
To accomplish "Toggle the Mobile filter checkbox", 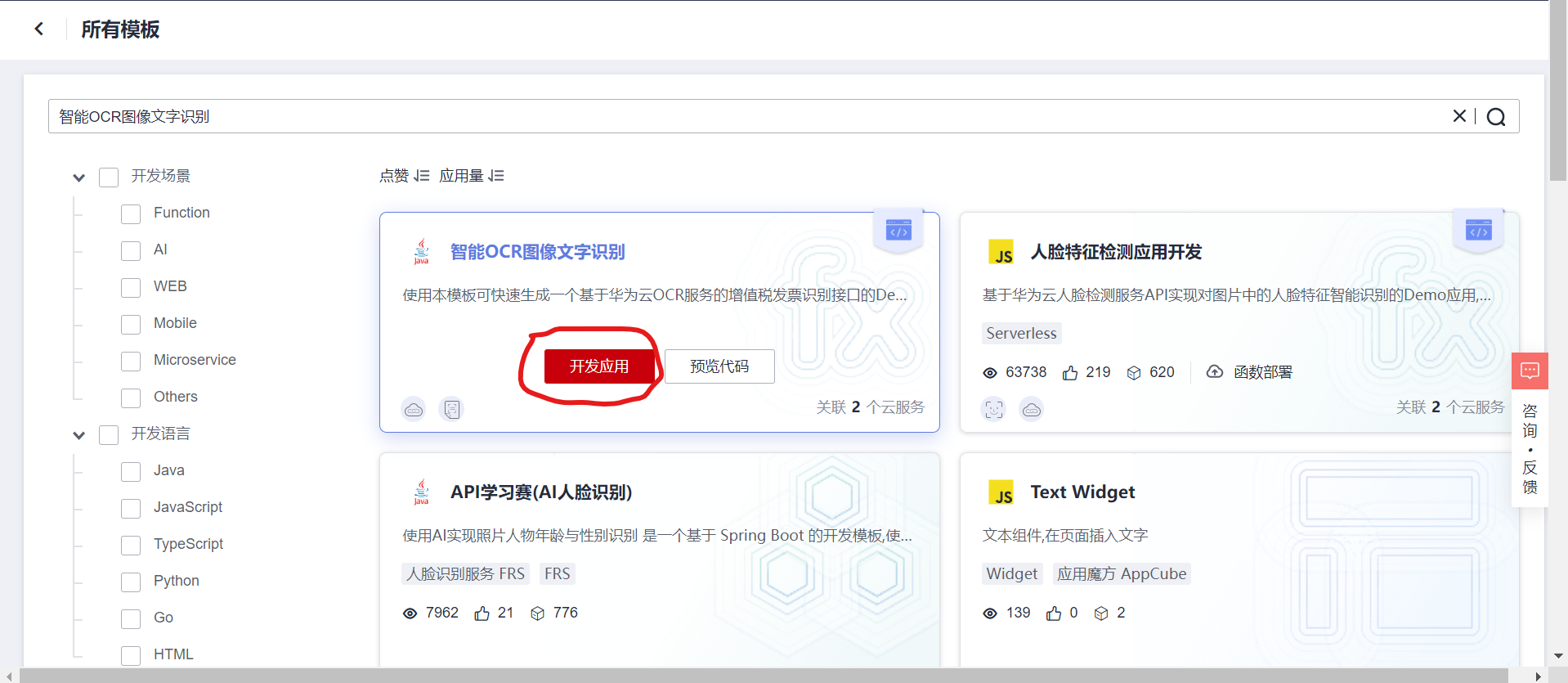I will pos(131,325).
